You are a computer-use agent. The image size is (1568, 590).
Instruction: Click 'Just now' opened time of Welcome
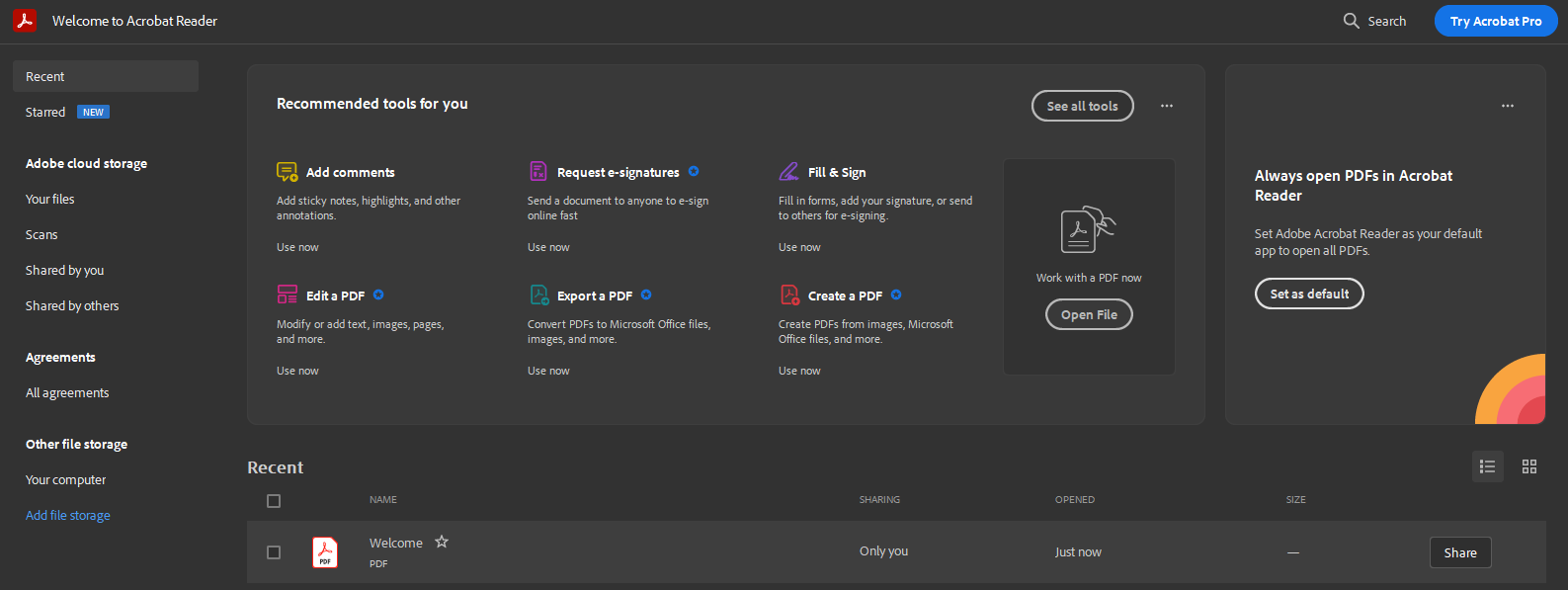coord(1078,552)
